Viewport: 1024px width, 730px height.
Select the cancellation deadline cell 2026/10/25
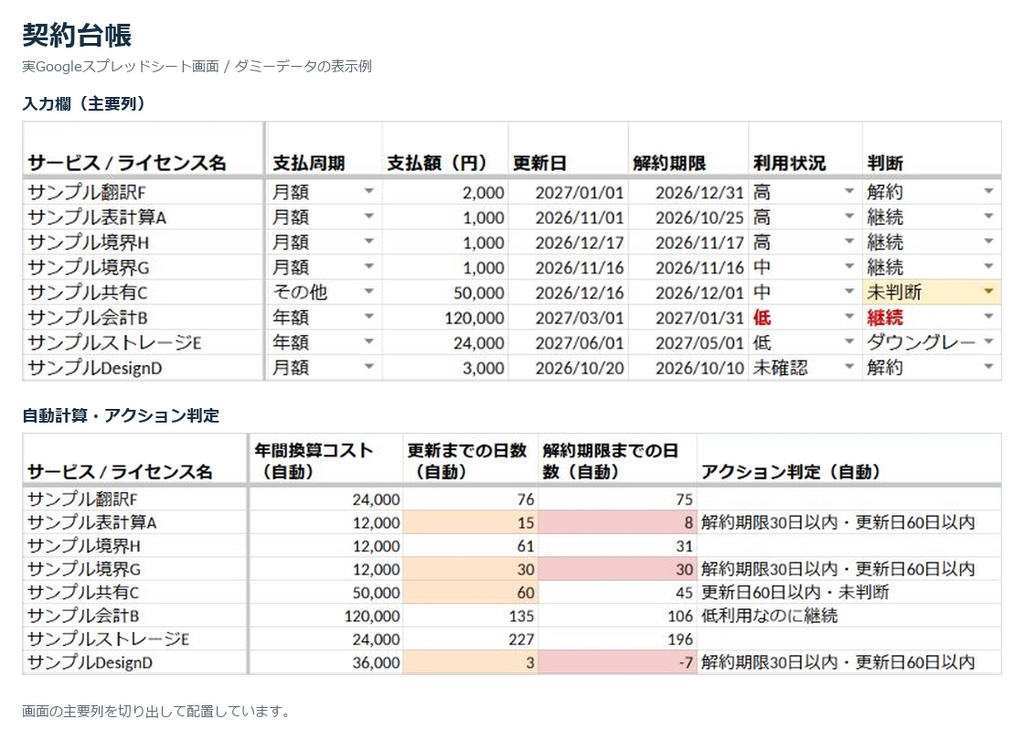point(688,217)
